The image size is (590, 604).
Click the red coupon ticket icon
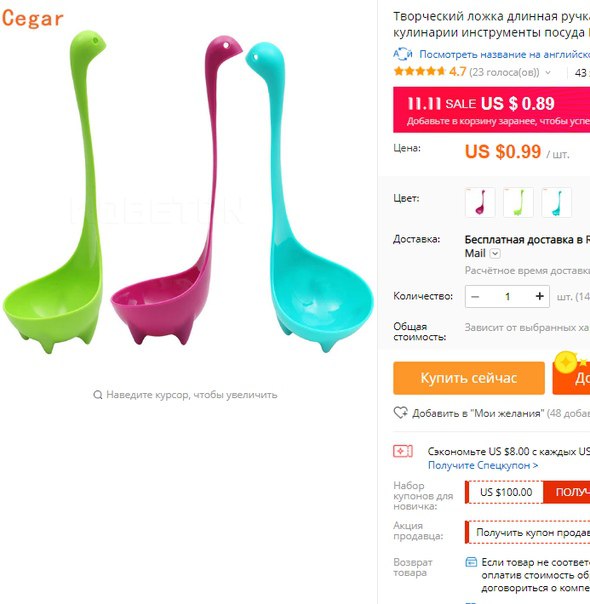403,451
